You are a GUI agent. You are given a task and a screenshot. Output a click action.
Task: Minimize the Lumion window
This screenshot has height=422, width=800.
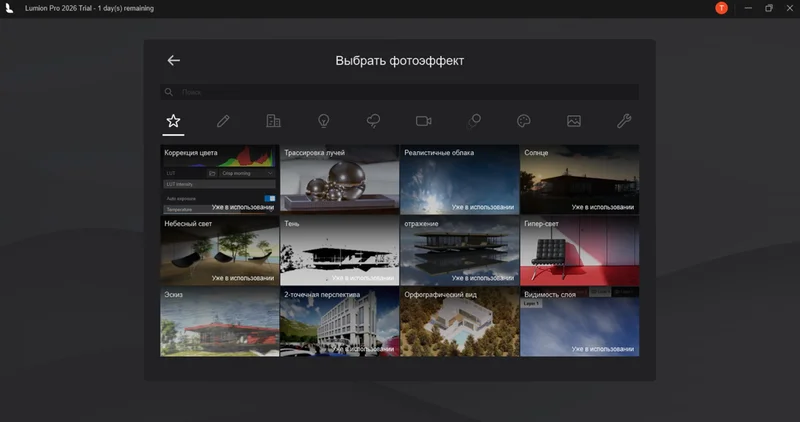coord(748,8)
